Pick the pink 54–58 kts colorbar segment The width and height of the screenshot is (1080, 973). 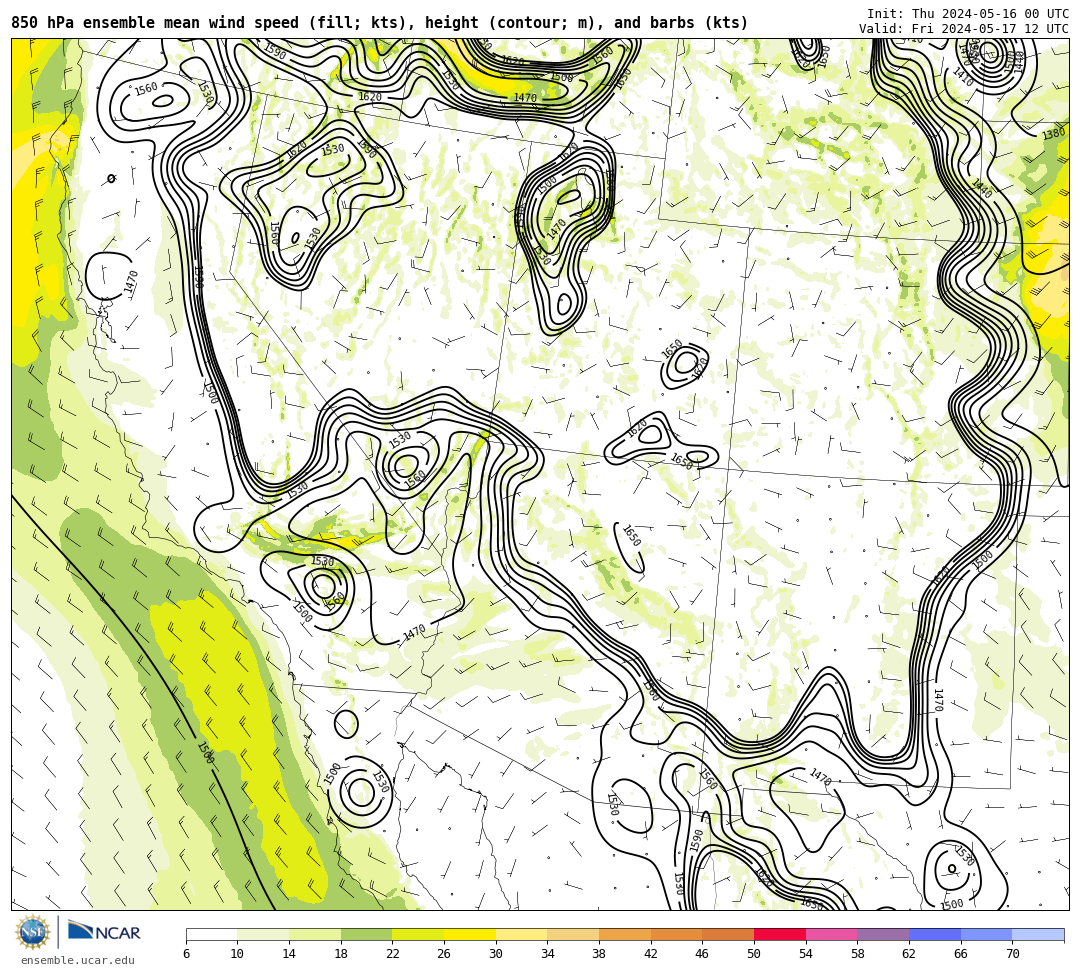click(x=831, y=934)
